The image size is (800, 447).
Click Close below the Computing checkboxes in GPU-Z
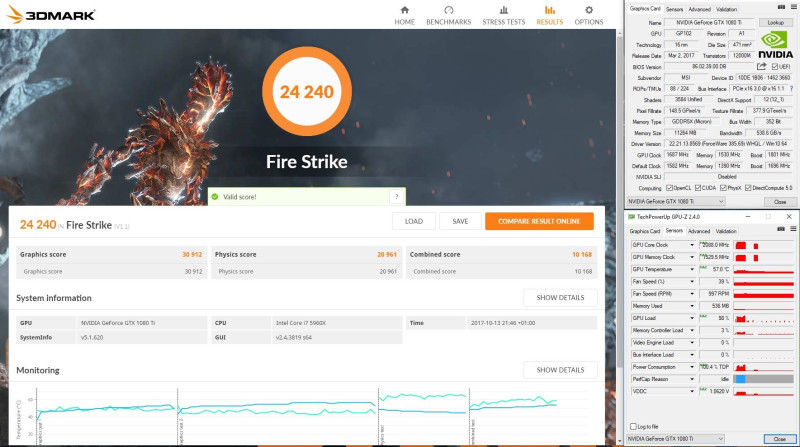click(780, 202)
